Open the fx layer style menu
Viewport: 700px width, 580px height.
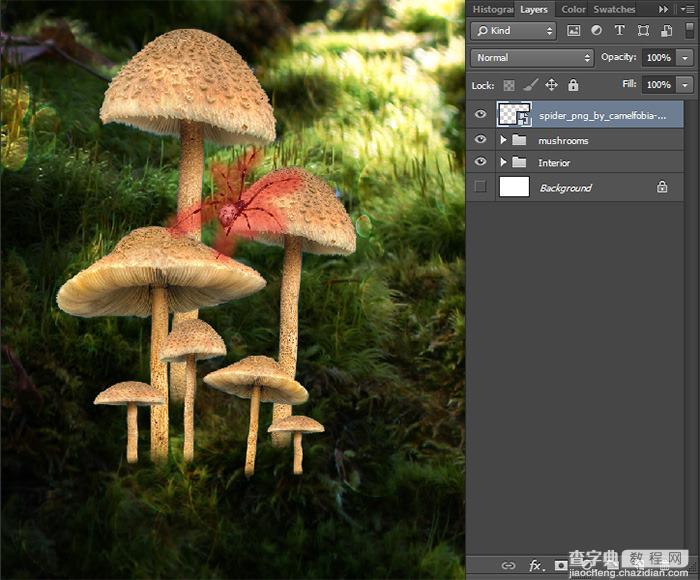(x=536, y=566)
